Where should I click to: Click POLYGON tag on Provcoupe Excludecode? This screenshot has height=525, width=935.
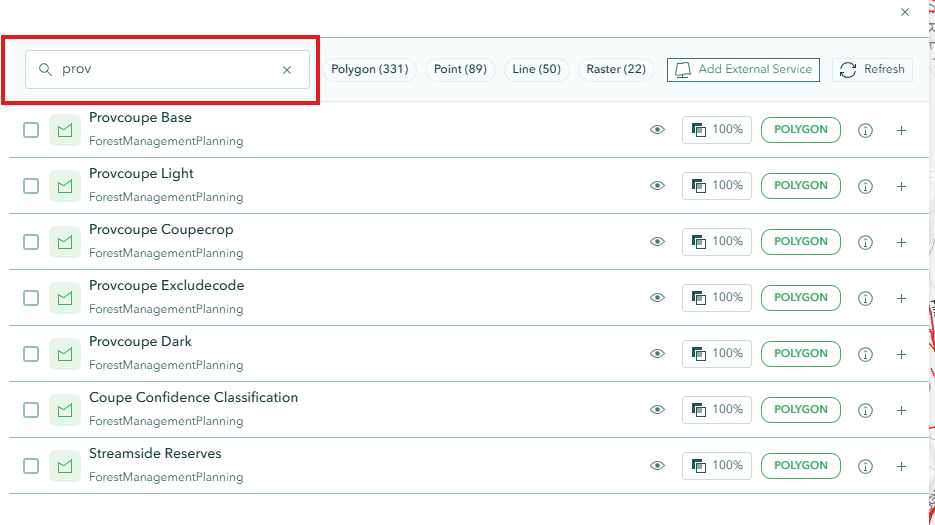801,298
